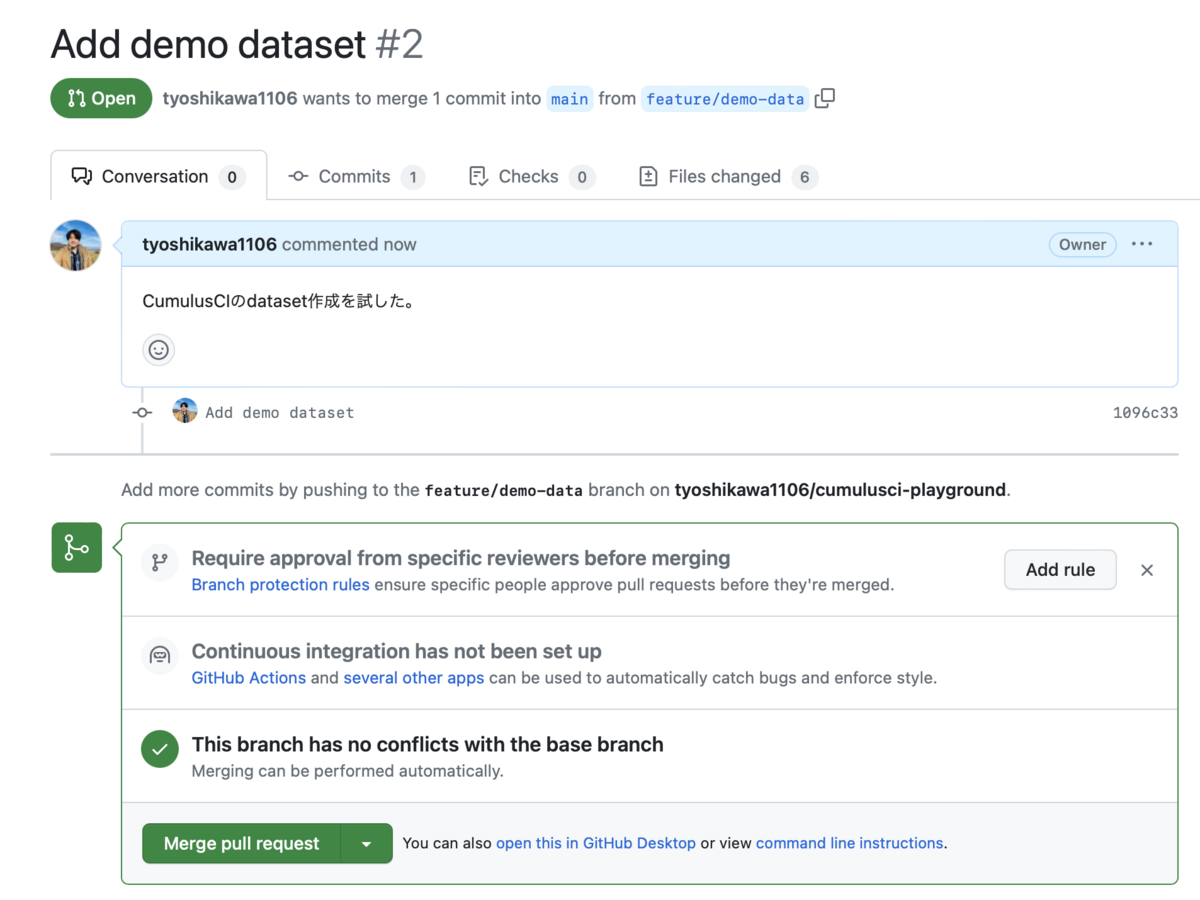Click the view command line instructions link
The image size is (1200, 900).
(x=850, y=843)
